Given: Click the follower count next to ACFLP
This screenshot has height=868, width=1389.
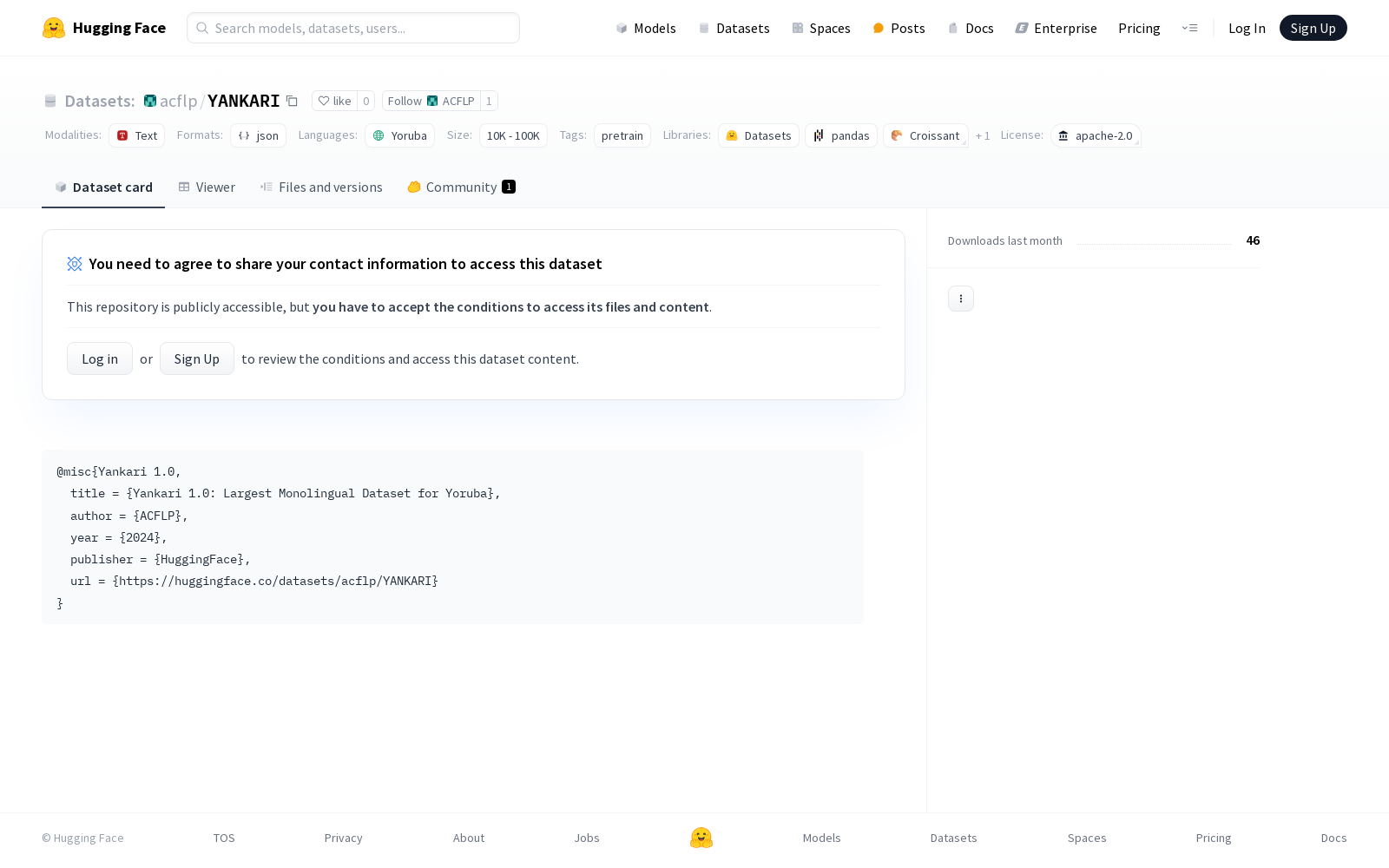Looking at the screenshot, I should [489, 101].
